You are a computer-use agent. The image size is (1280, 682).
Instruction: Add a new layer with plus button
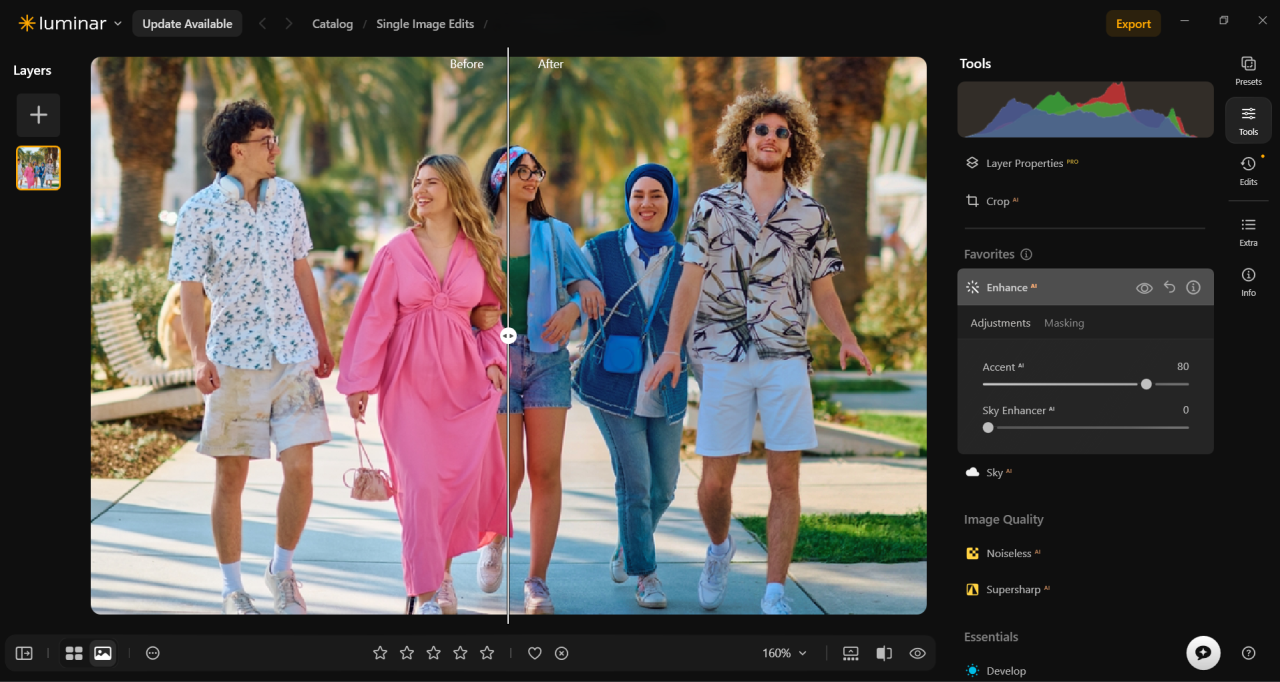point(38,115)
